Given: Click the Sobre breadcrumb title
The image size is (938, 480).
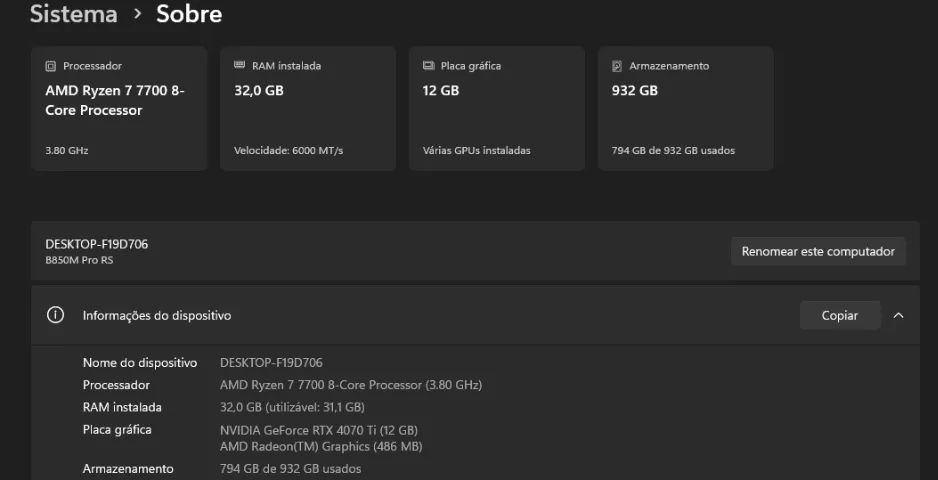Looking at the screenshot, I should click(189, 13).
